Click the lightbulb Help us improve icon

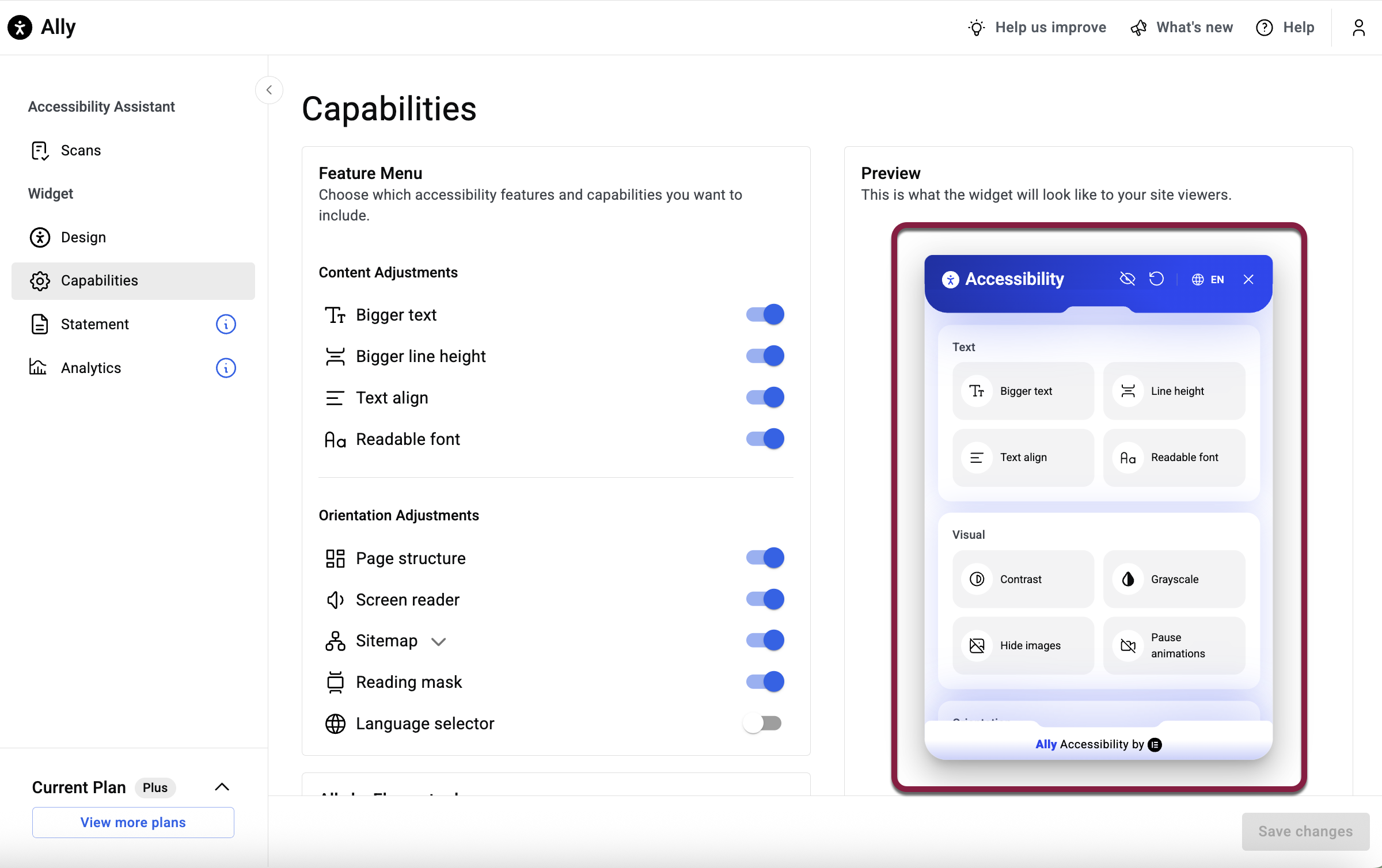977,28
